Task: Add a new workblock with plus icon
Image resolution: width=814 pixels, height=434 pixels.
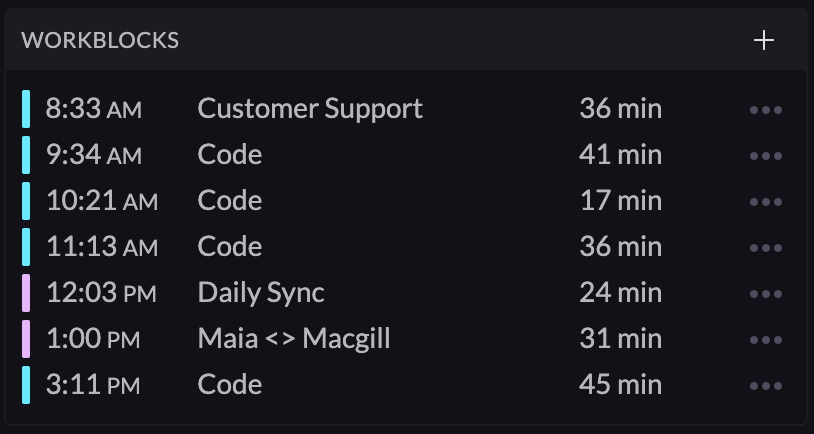Action: tap(764, 40)
